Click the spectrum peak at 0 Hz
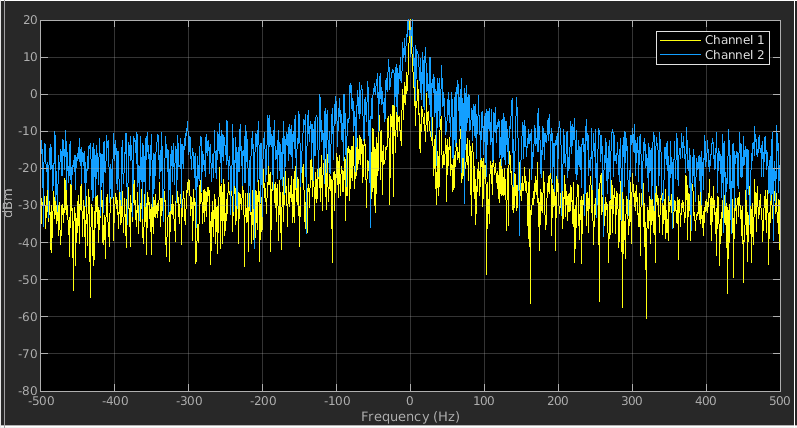 click(410, 22)
